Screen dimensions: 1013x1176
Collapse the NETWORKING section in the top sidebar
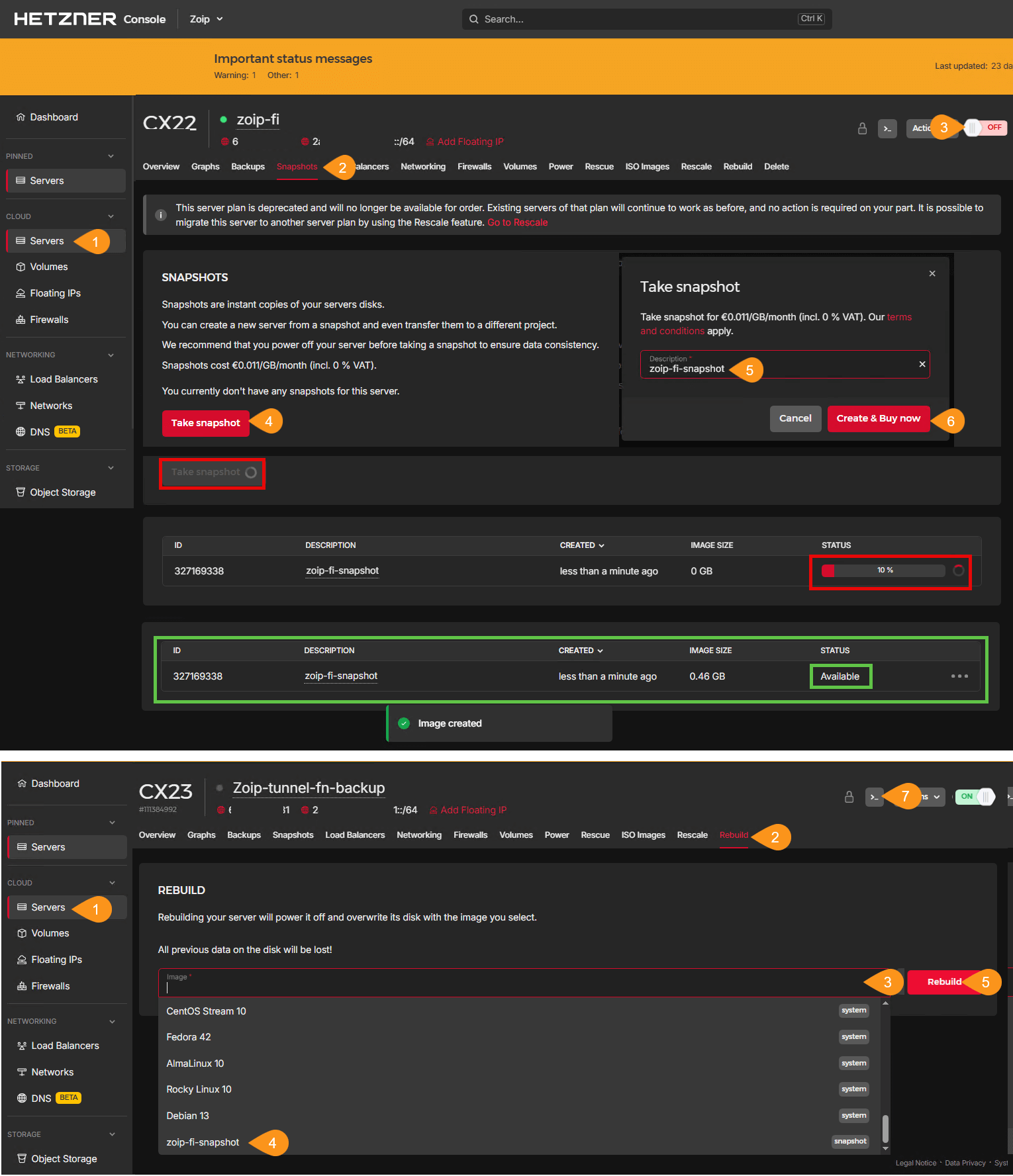111,355
